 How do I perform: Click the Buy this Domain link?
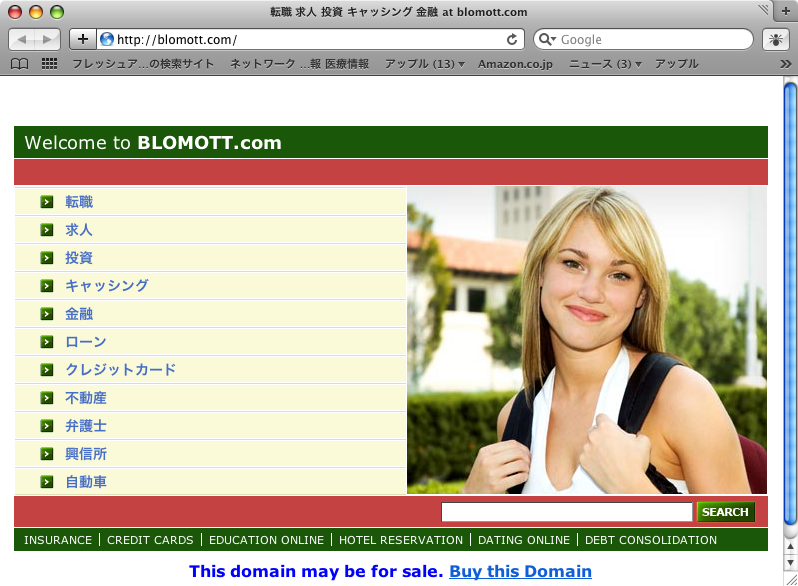tap(520, 572)
